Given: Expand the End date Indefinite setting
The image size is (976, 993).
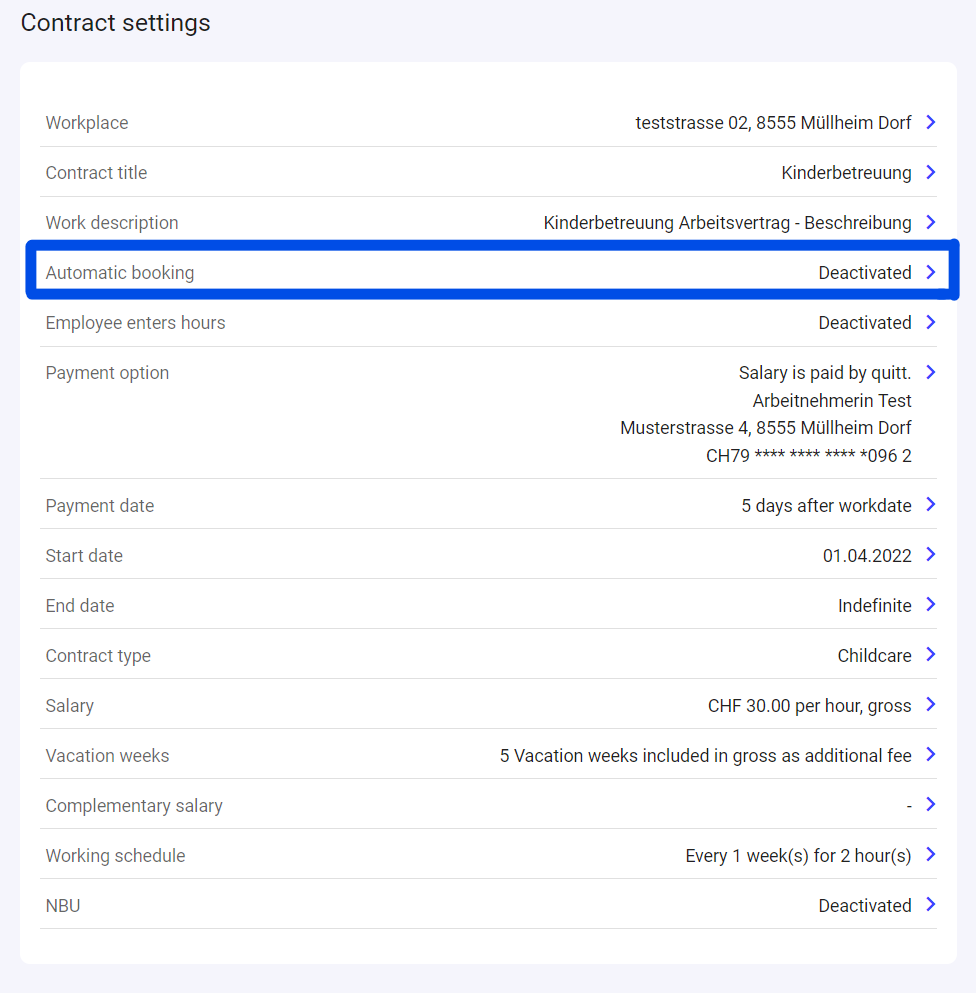Looking at the screenshot, I should (930, 605).
